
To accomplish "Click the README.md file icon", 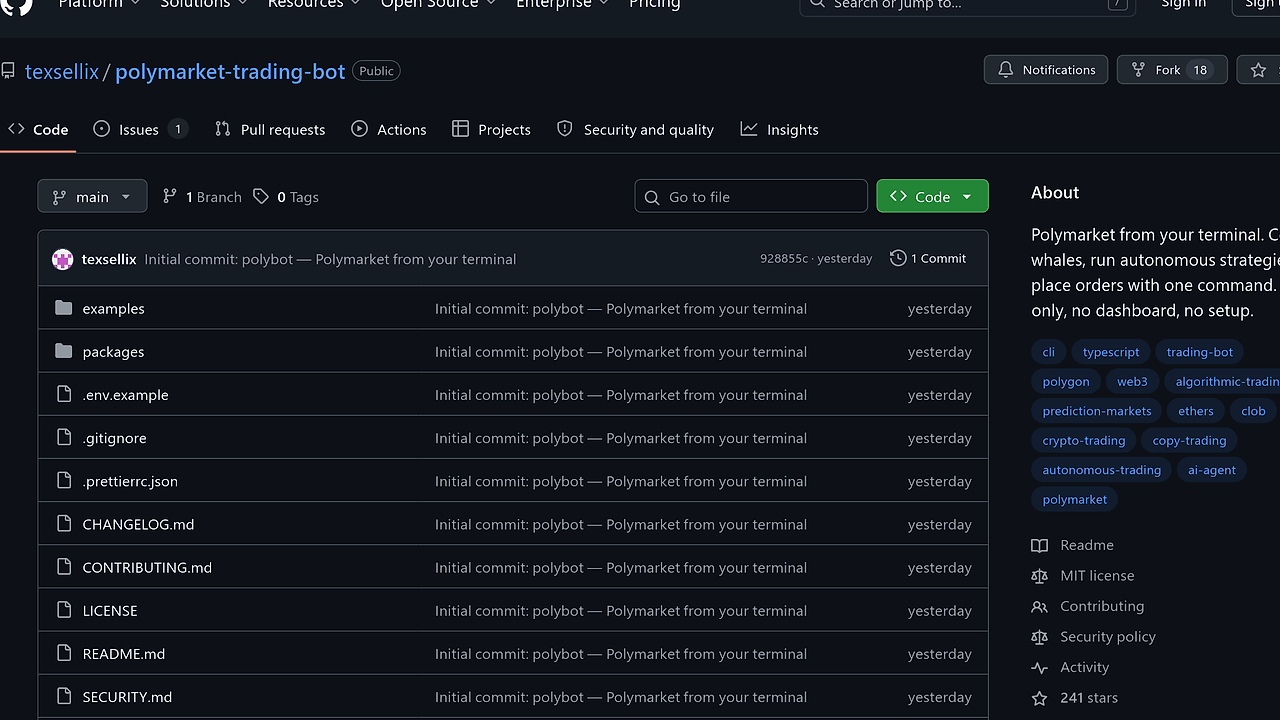I will tap(64, 652).
